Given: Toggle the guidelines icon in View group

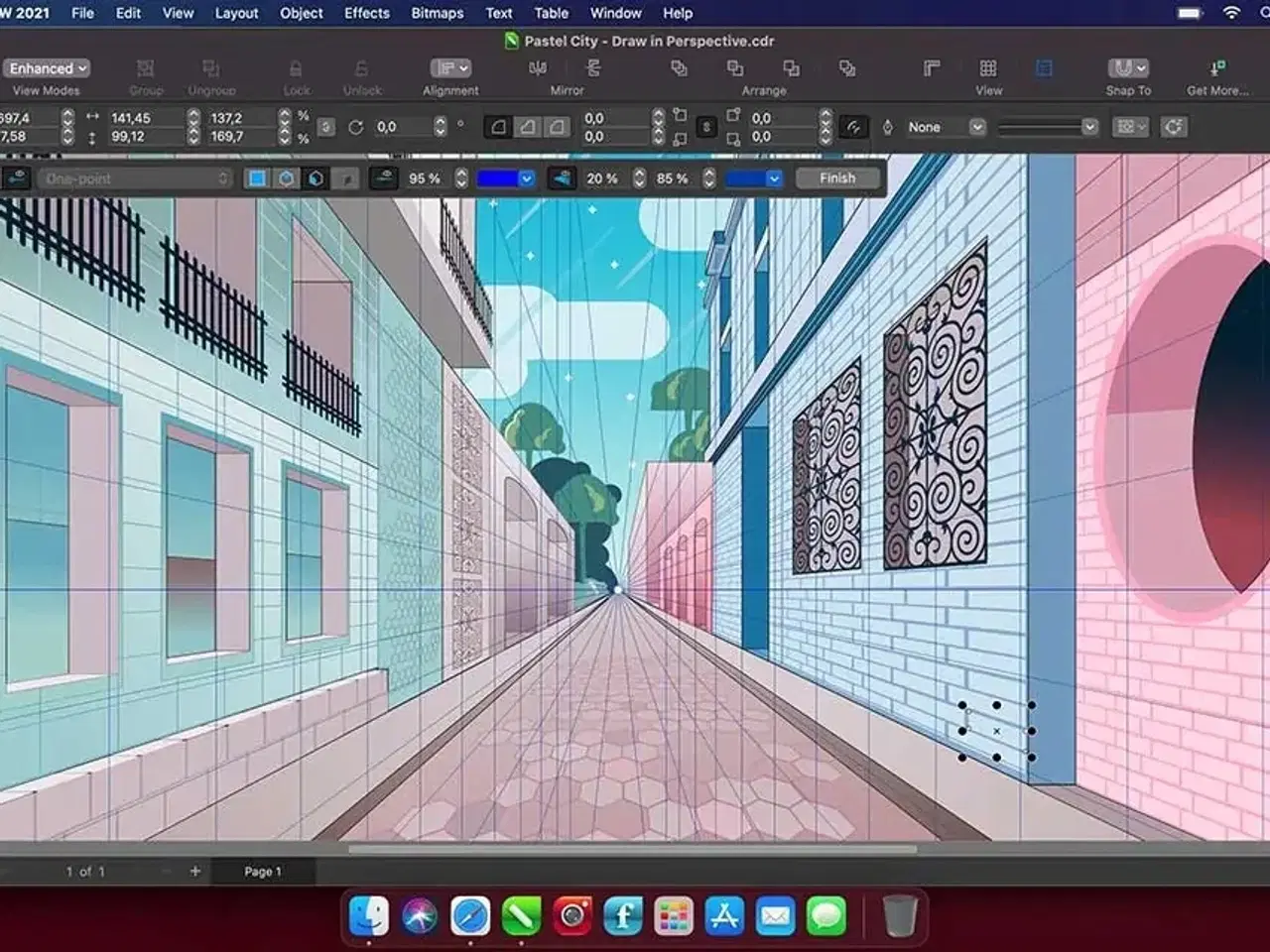Looking at the screenshot, I should (x=1044, y=68).
